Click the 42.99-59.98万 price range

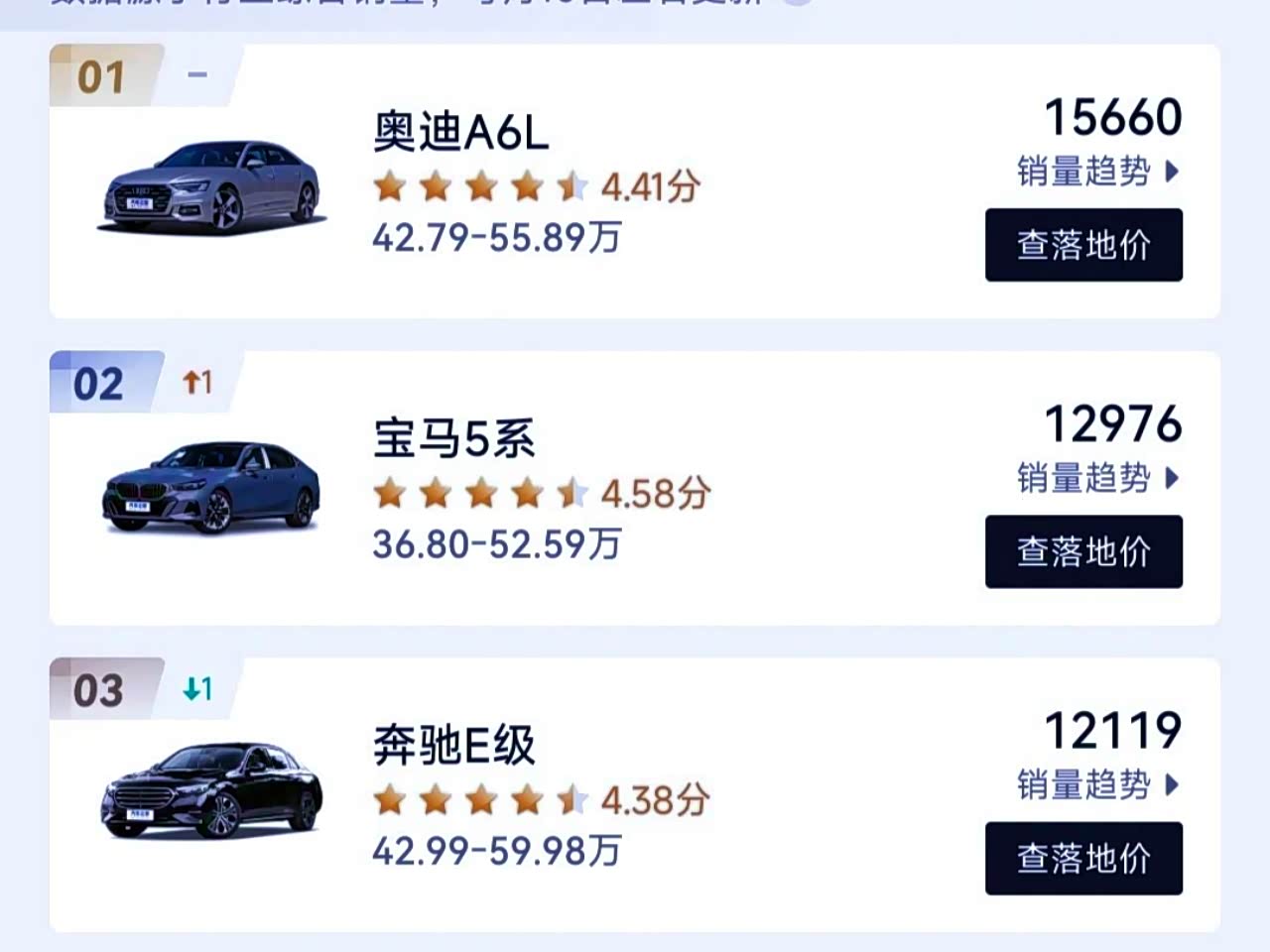(496, 851)
